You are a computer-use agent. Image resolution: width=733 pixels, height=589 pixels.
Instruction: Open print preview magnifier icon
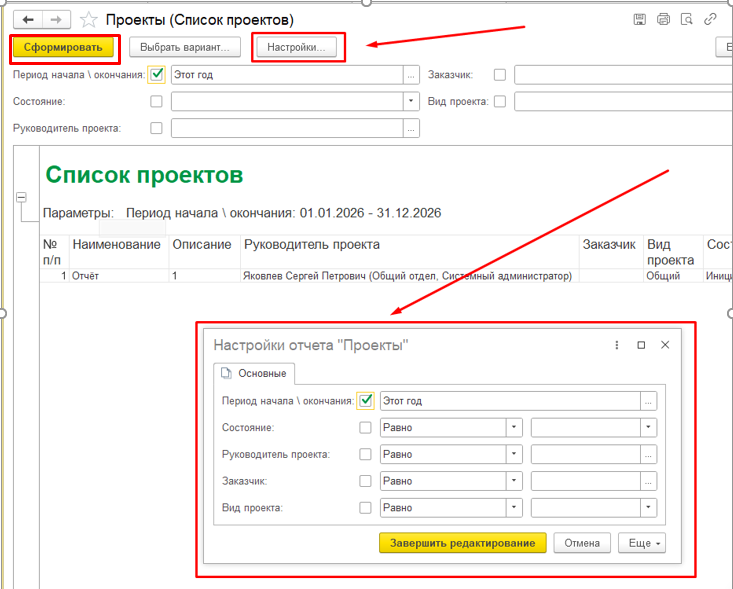click(x=687, y=19)
